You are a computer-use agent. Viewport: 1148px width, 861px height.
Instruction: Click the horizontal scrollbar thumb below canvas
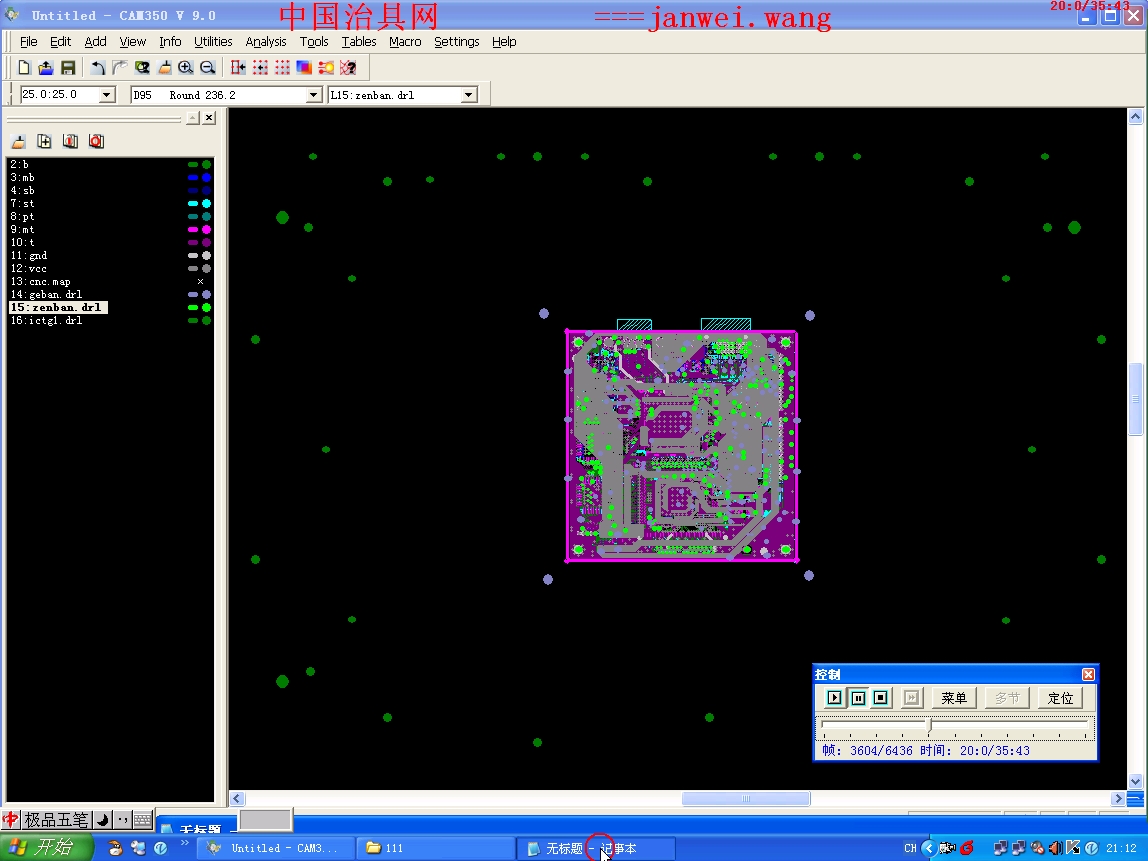click(746, 798)
